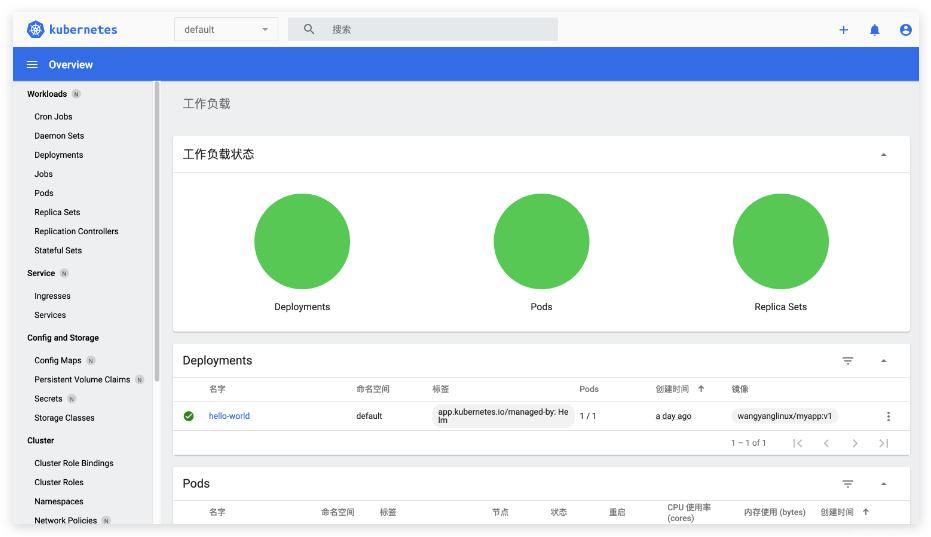Go to previous page of Deployments
The height and width of the screenshot is (537, 931).
tap(826, 443)
